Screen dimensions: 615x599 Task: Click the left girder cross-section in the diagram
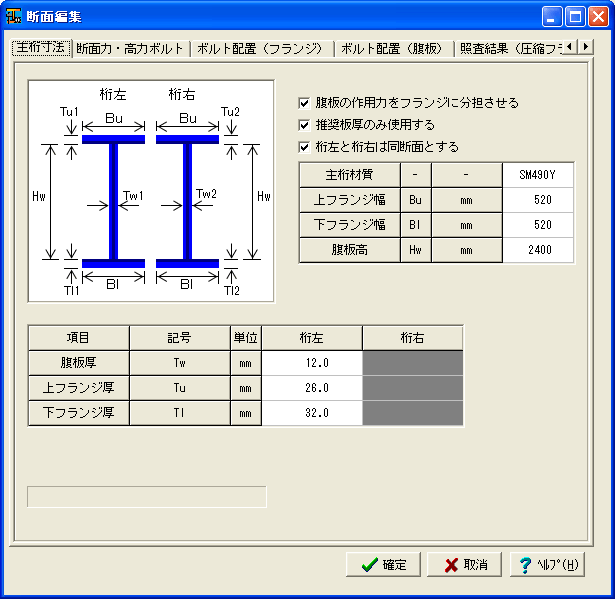click(113, 201)
